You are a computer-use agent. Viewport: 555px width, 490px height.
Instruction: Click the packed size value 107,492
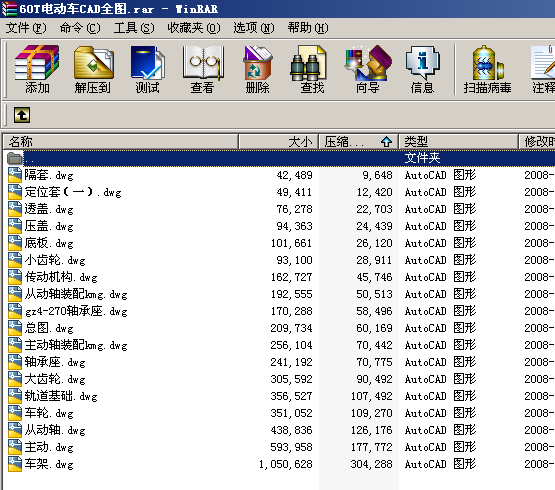click(x=372, y=396)
